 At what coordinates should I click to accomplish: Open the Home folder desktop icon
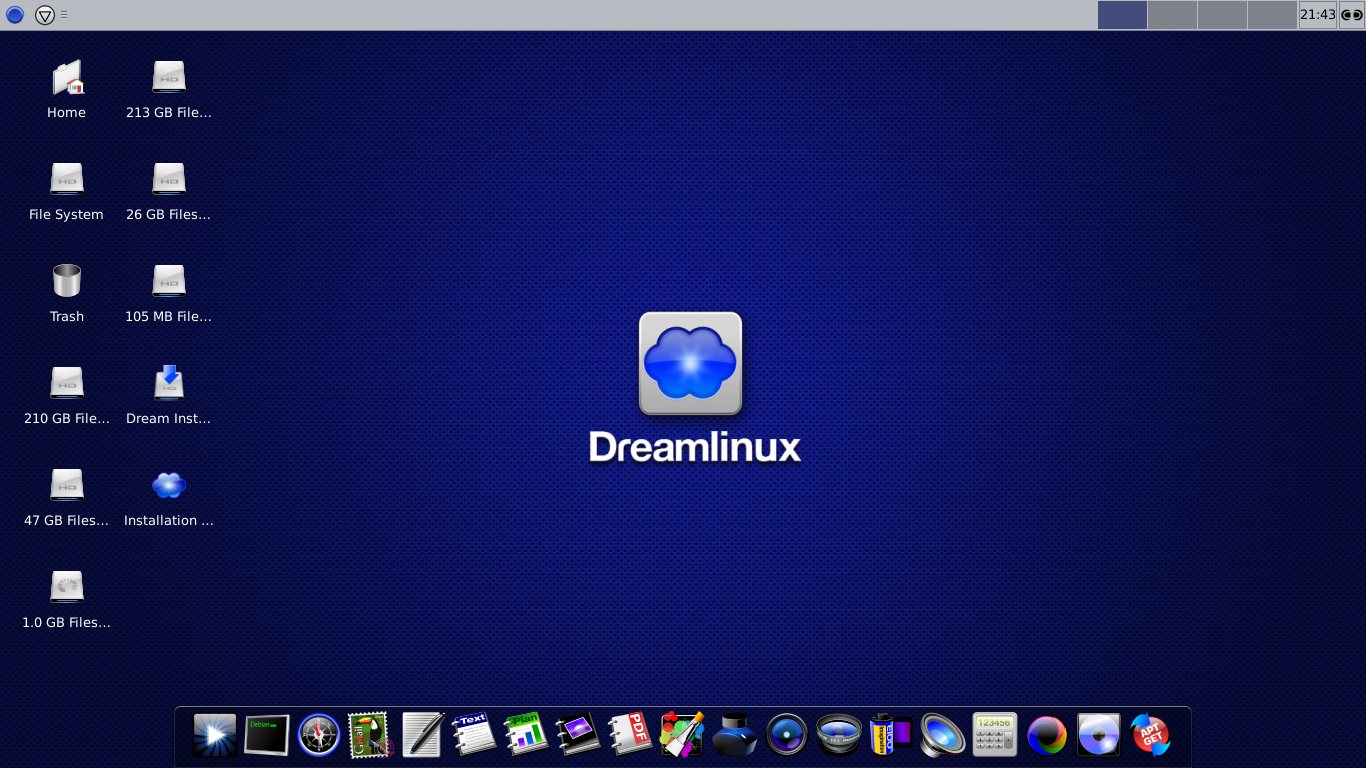click(67, 78)
